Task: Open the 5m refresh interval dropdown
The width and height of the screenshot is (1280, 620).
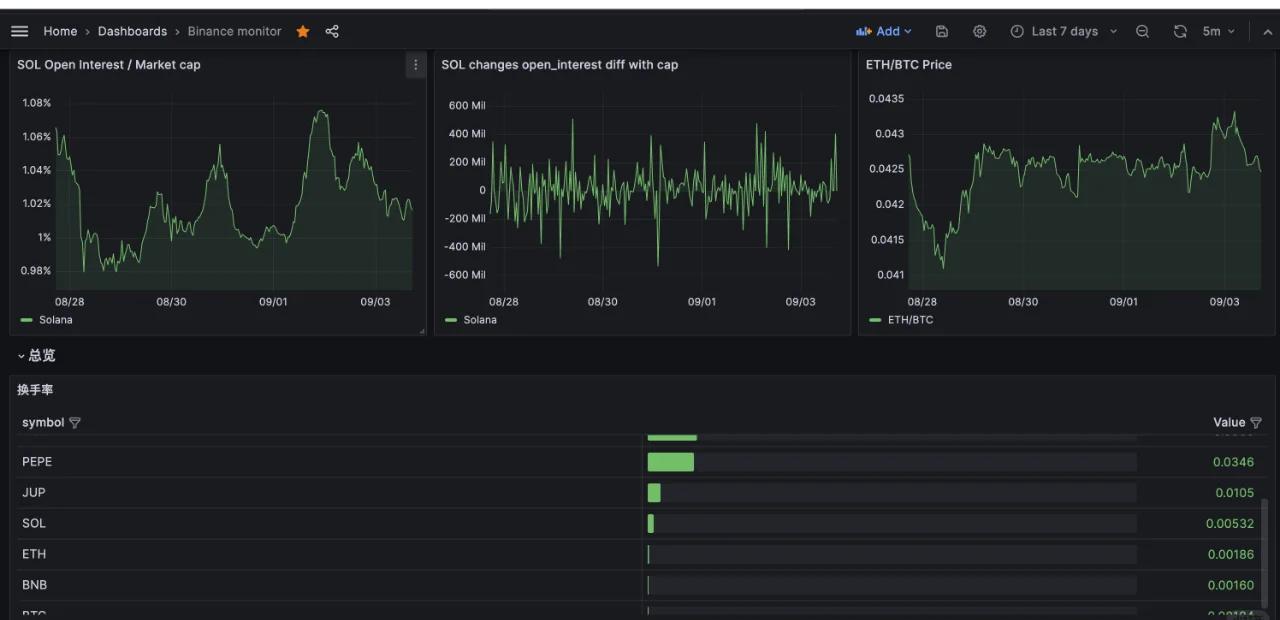Action: (x=1218, y=31)
